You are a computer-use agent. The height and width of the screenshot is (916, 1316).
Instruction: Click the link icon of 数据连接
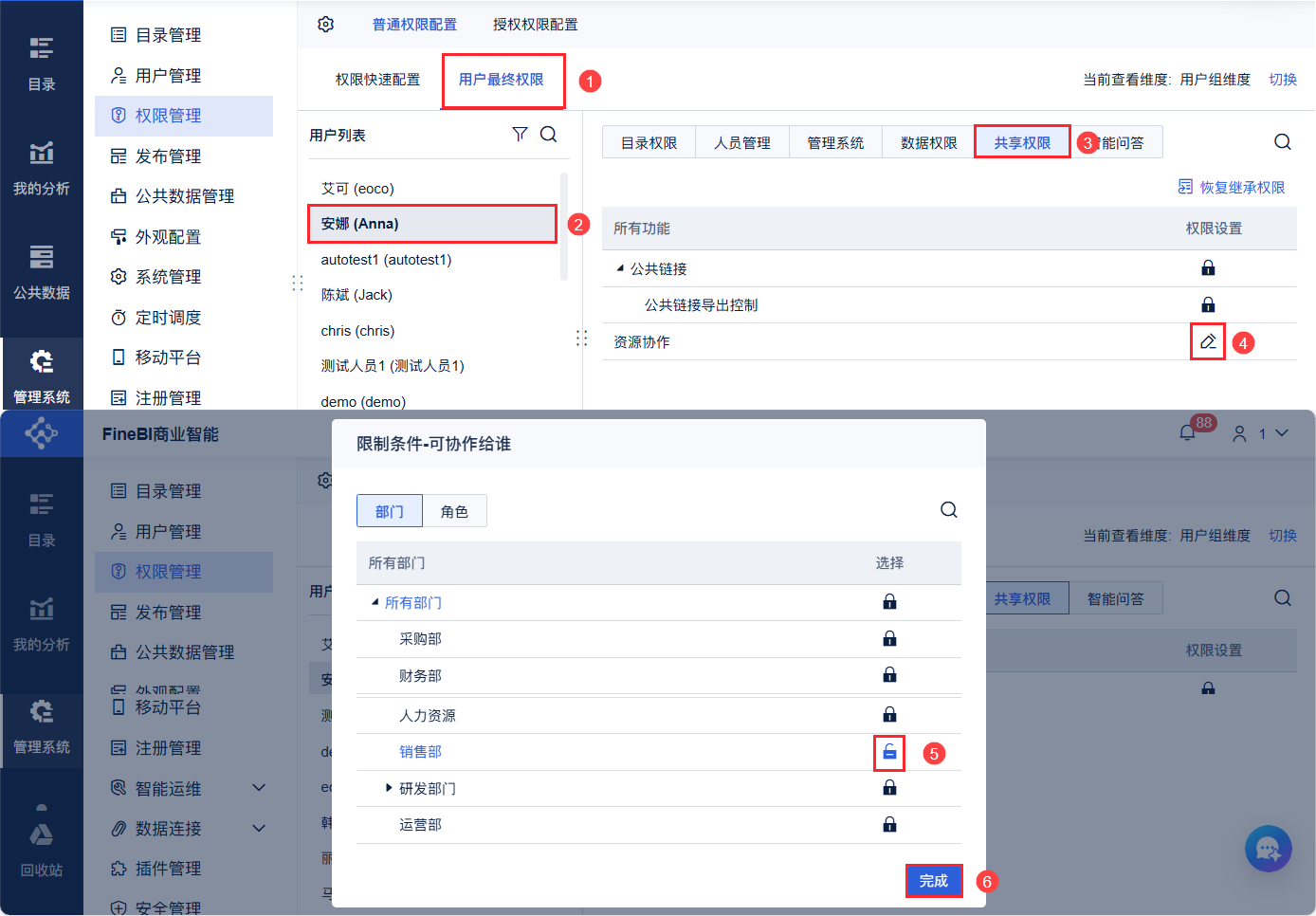coord(119,829)
